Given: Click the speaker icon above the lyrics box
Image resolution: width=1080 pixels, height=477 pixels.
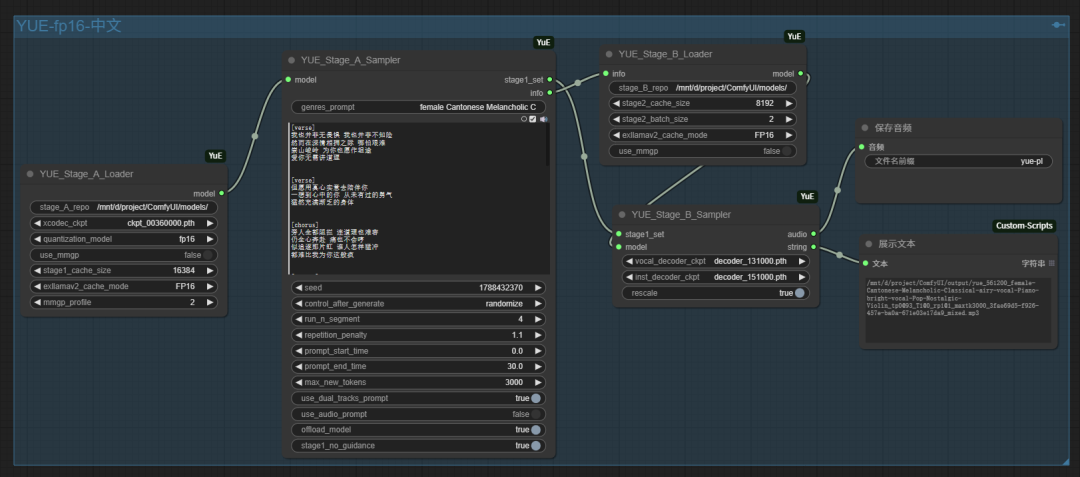Looking at the screenshot, I should tap(543, 119).
